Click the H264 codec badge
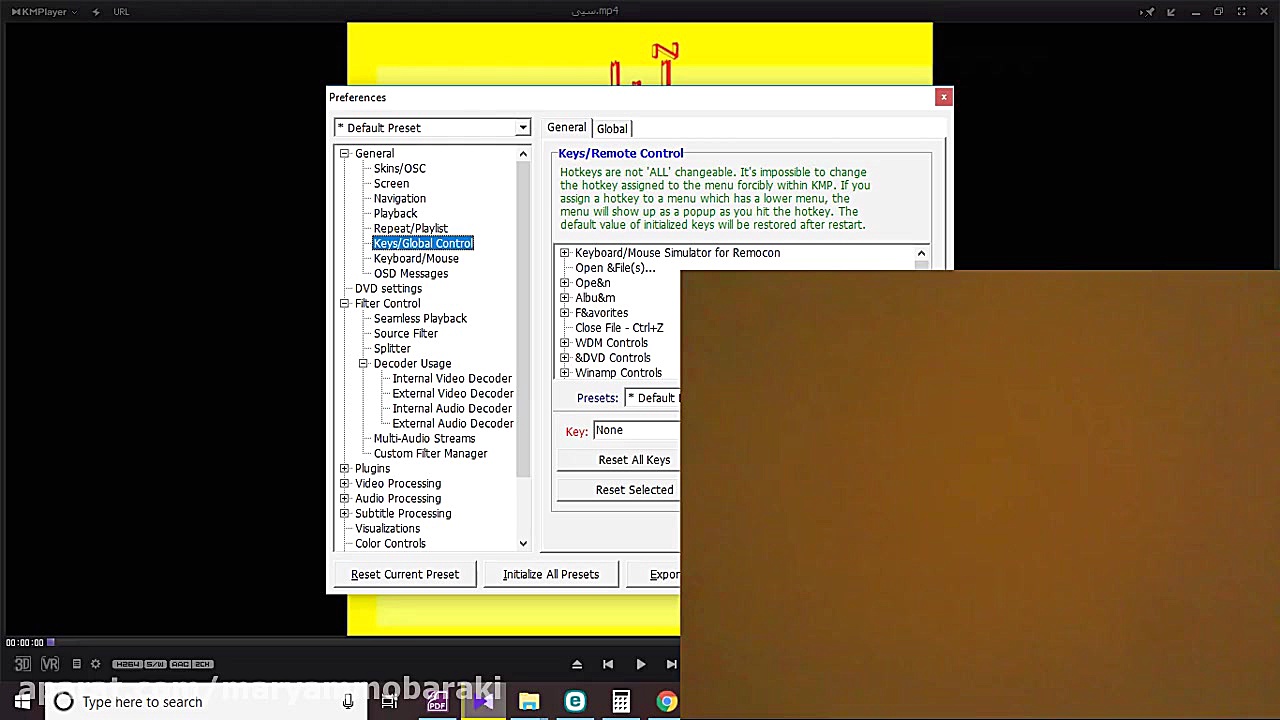This screenshot has height=720, width=1280. point(127,664)
